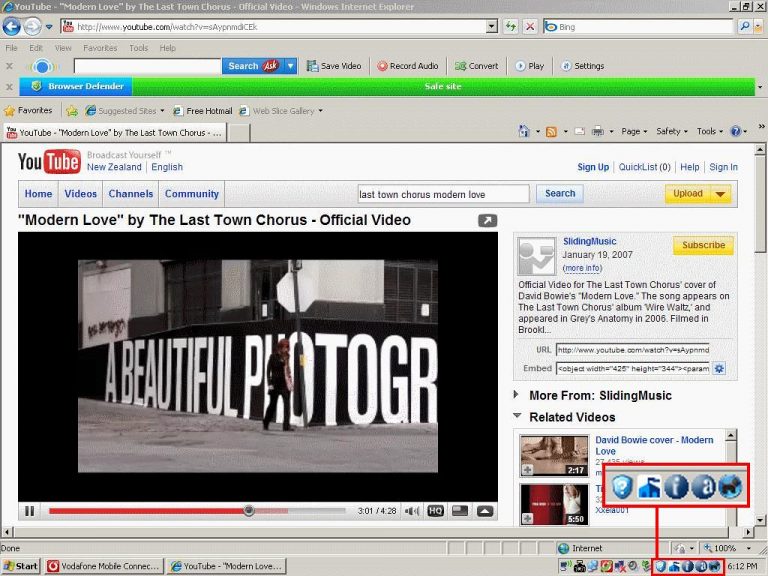Open embed customization gear icon
Image resolution: width=768 pixels, height=576 pixels.
pyautogui.click(x=719, y=369)
